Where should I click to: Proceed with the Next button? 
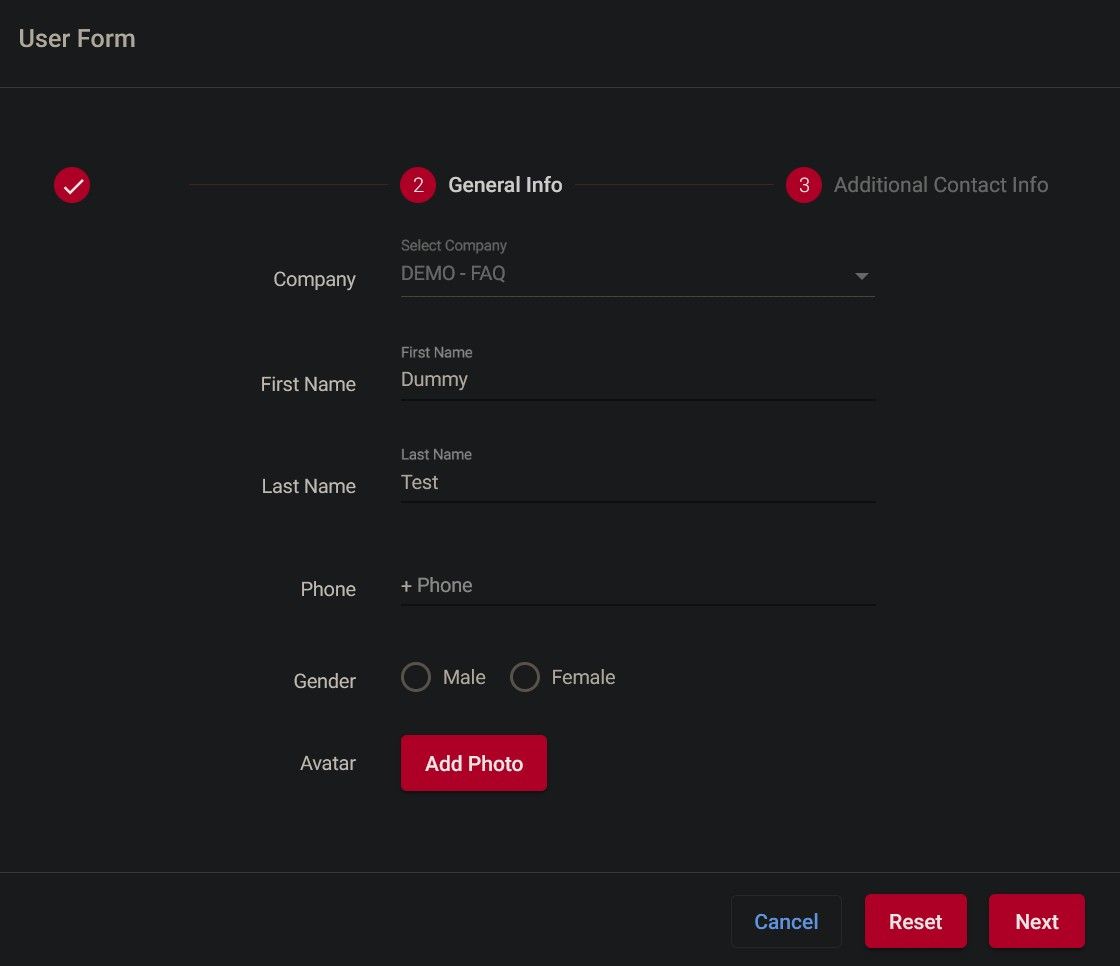[1036, 921]
